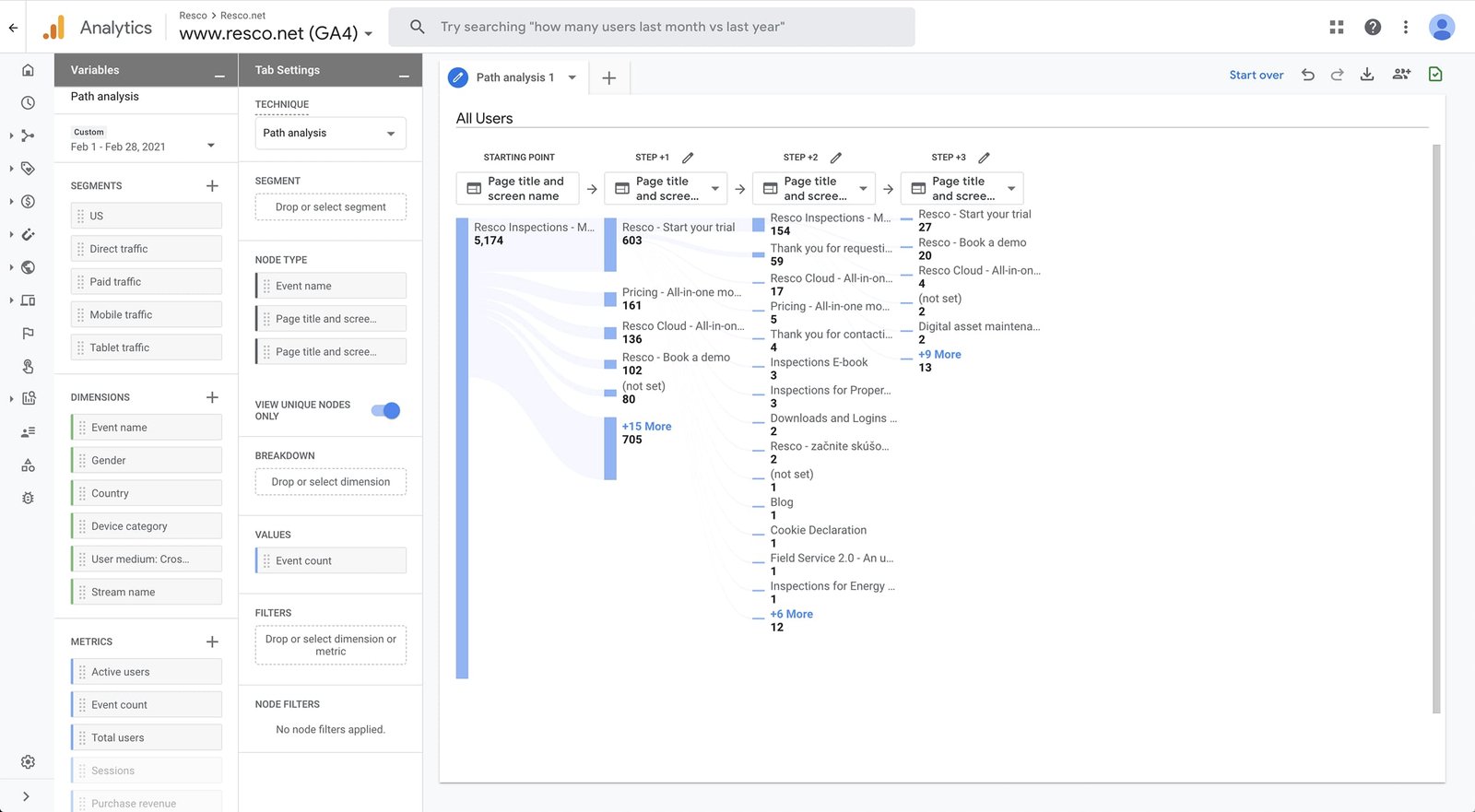Open the custom date range dropdown
Image resolution: width=1475 pixels, height=812 pixels.
pos(143,140)
